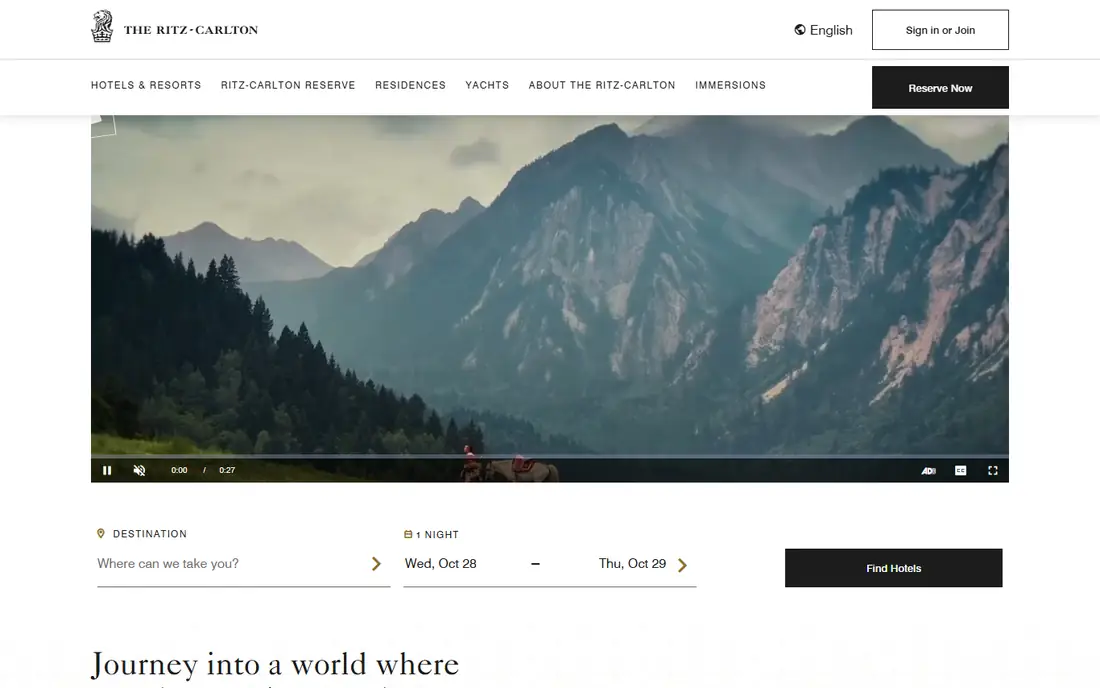
Task: Open About The Ritz-Carlton menu
Action: (x=602, y=85)
